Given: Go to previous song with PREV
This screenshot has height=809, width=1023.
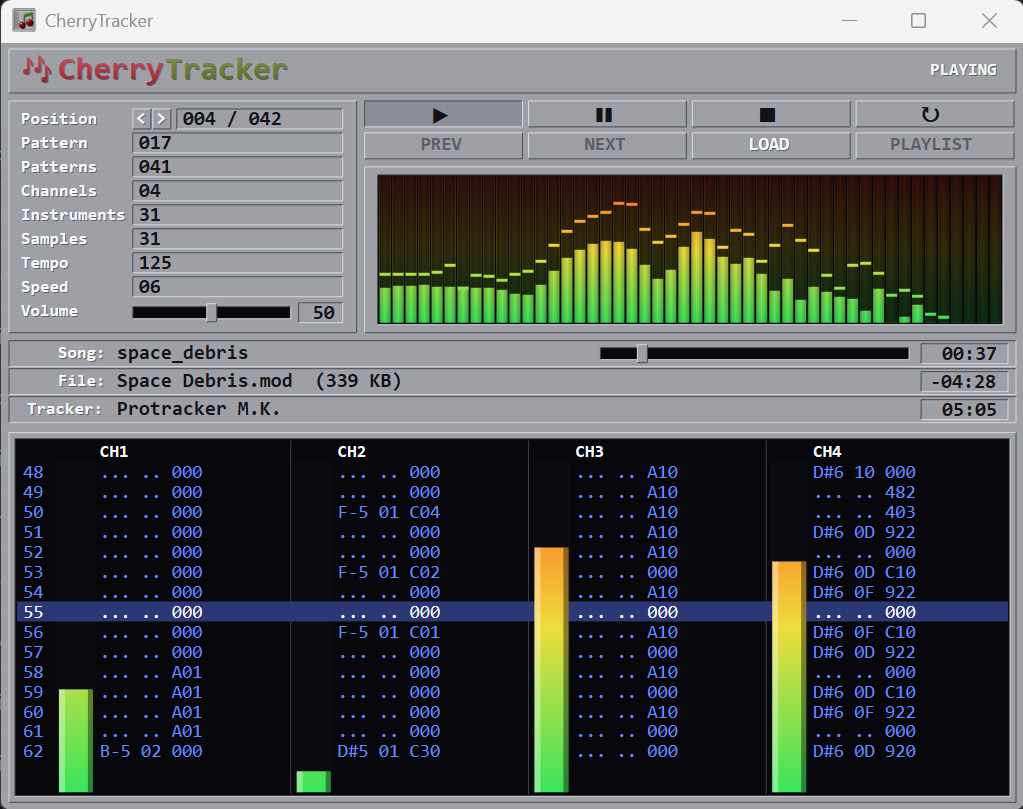Looking at the screenshot, I should [x=443, y=145].
